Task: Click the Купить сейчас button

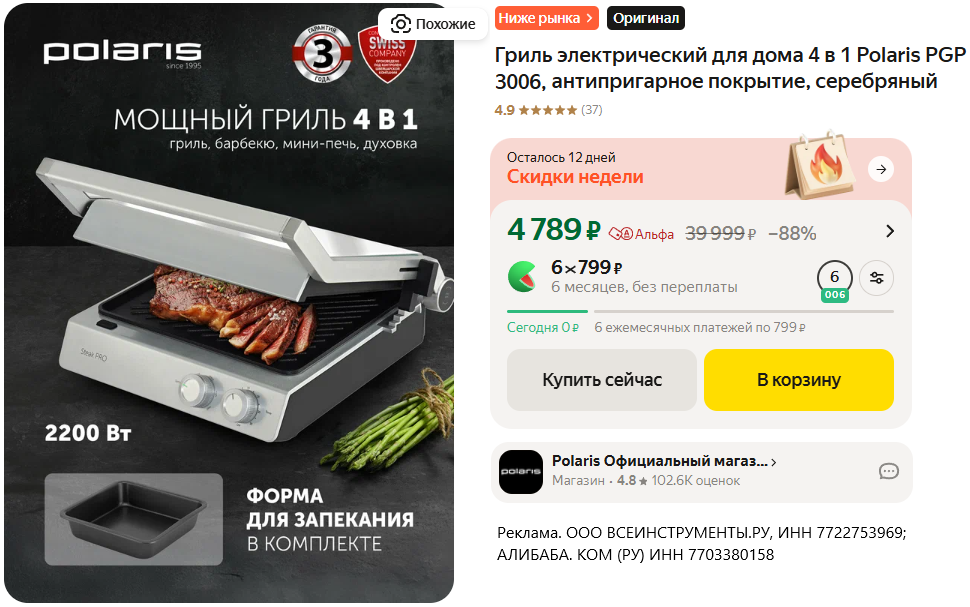Action: (x=602, y=380)
